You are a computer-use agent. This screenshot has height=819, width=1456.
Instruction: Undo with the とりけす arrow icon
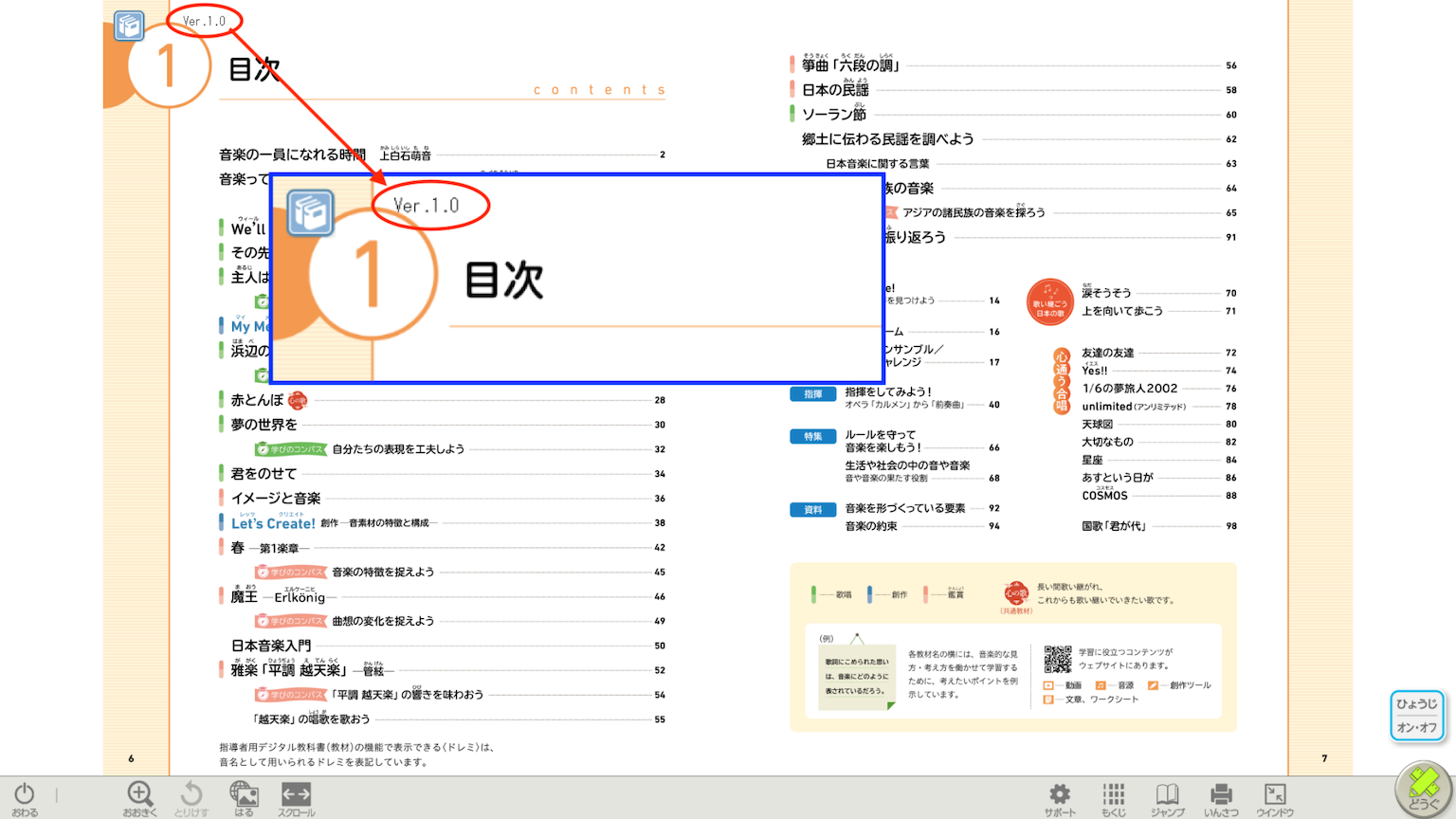tap(191, 797)
